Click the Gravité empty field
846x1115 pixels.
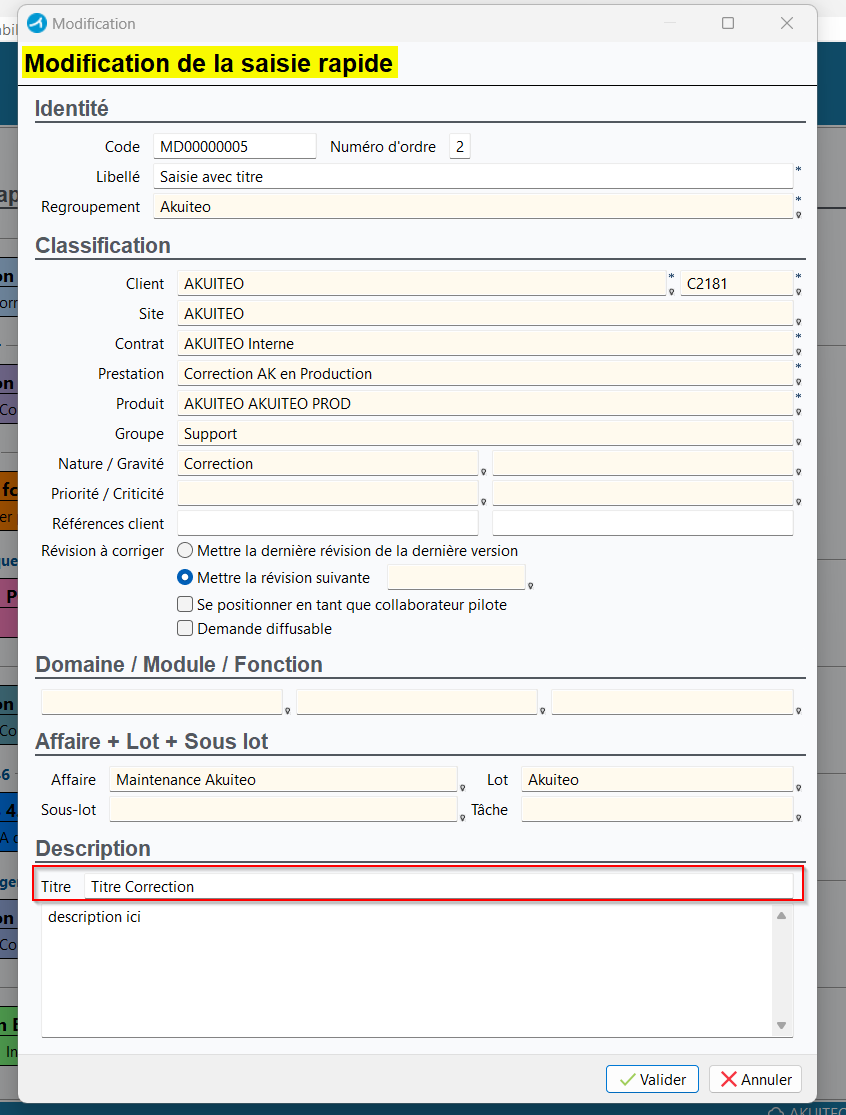click(x=643, y=464)
